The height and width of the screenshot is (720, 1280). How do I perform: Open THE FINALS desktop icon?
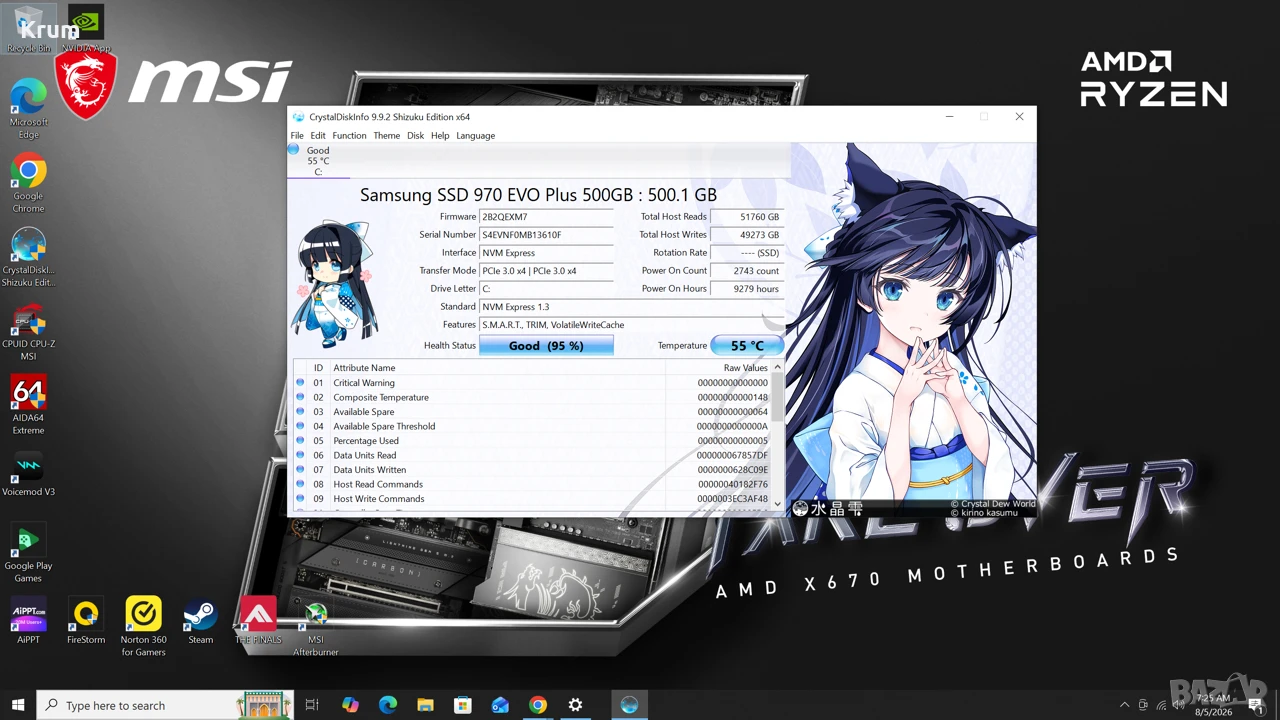coord(258,621)
